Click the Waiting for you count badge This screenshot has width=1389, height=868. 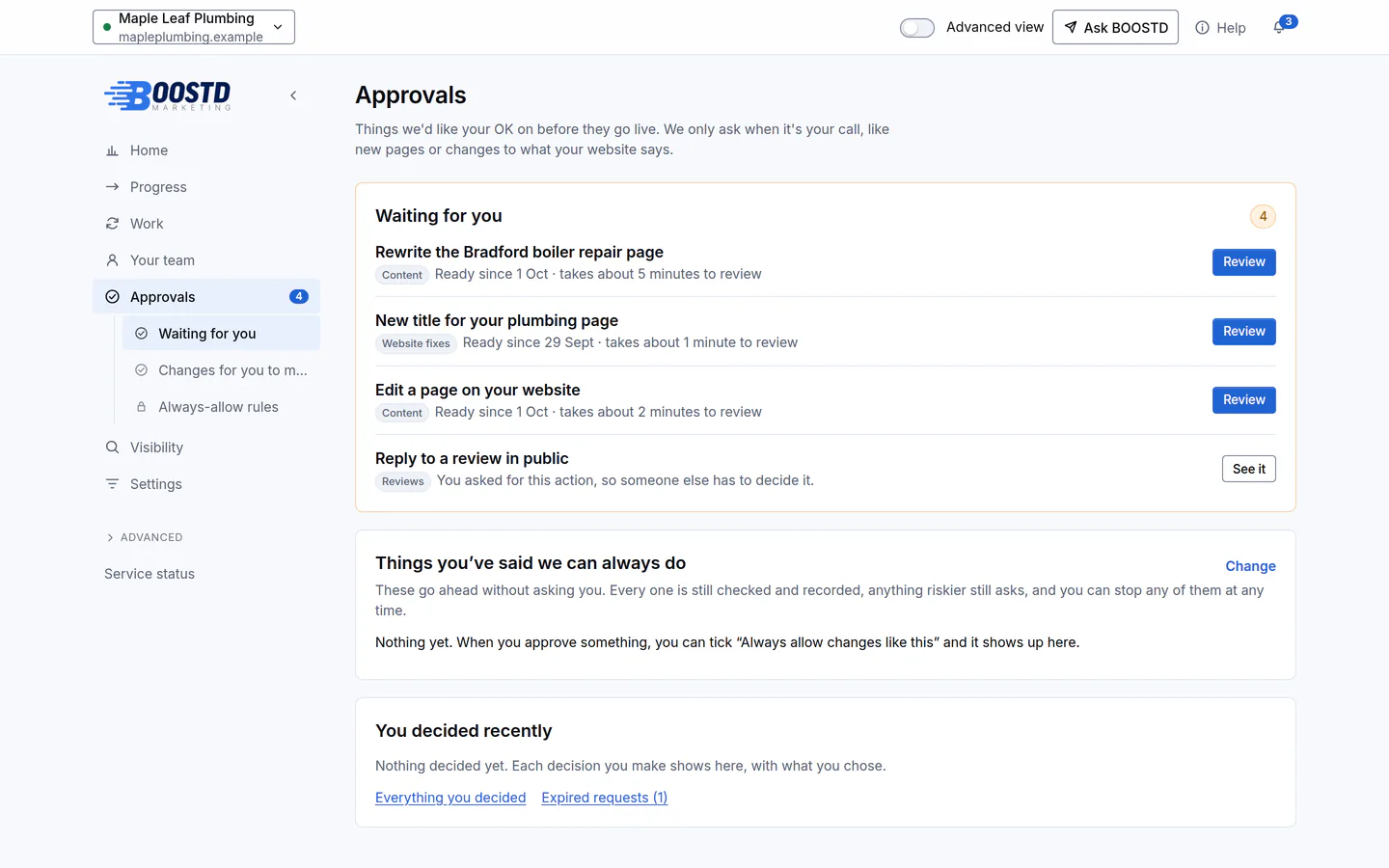[x=1263, y=216]
